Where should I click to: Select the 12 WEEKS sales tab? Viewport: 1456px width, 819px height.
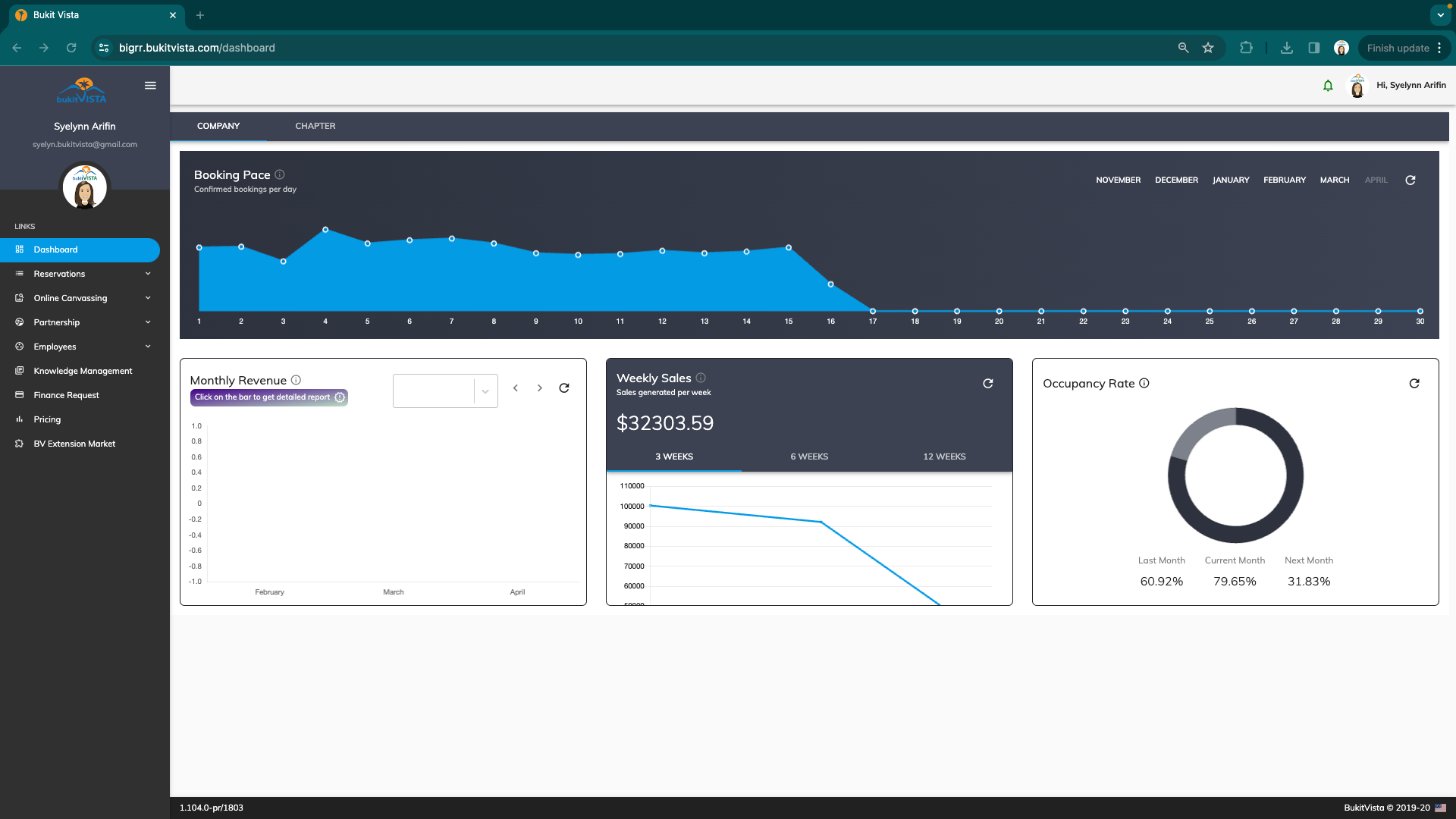tap(944, 457)
